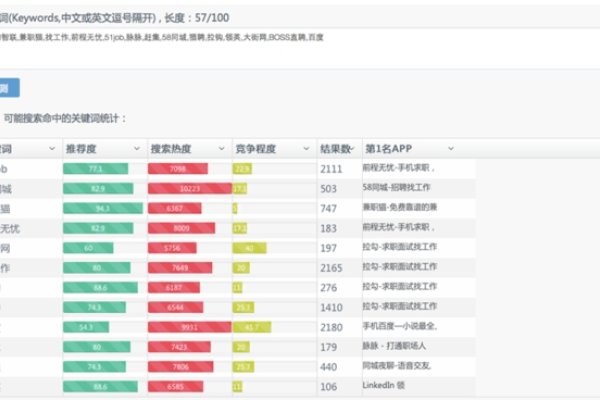Click the yellow 41.7 competition bar
This screenshot has width=600, height=400.
pyautogui.click(x=252, y=327)
